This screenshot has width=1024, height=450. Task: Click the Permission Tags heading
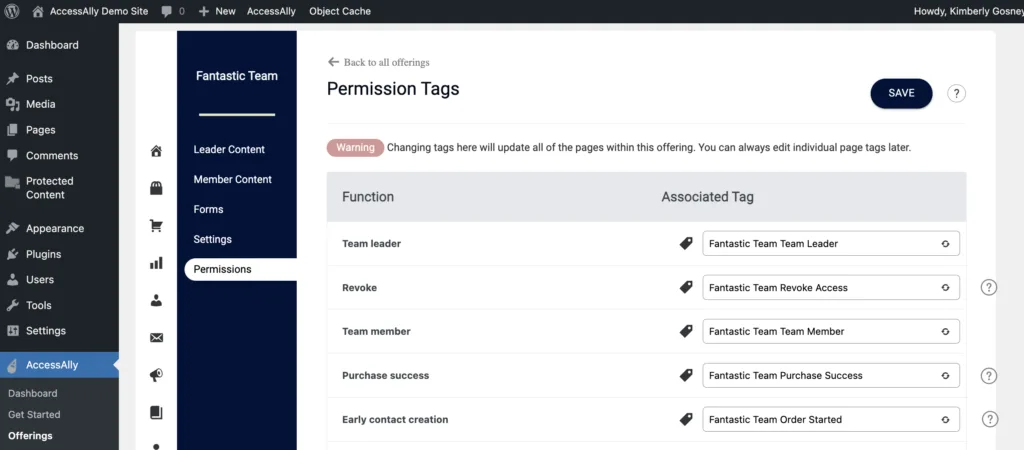coord(393,88)
